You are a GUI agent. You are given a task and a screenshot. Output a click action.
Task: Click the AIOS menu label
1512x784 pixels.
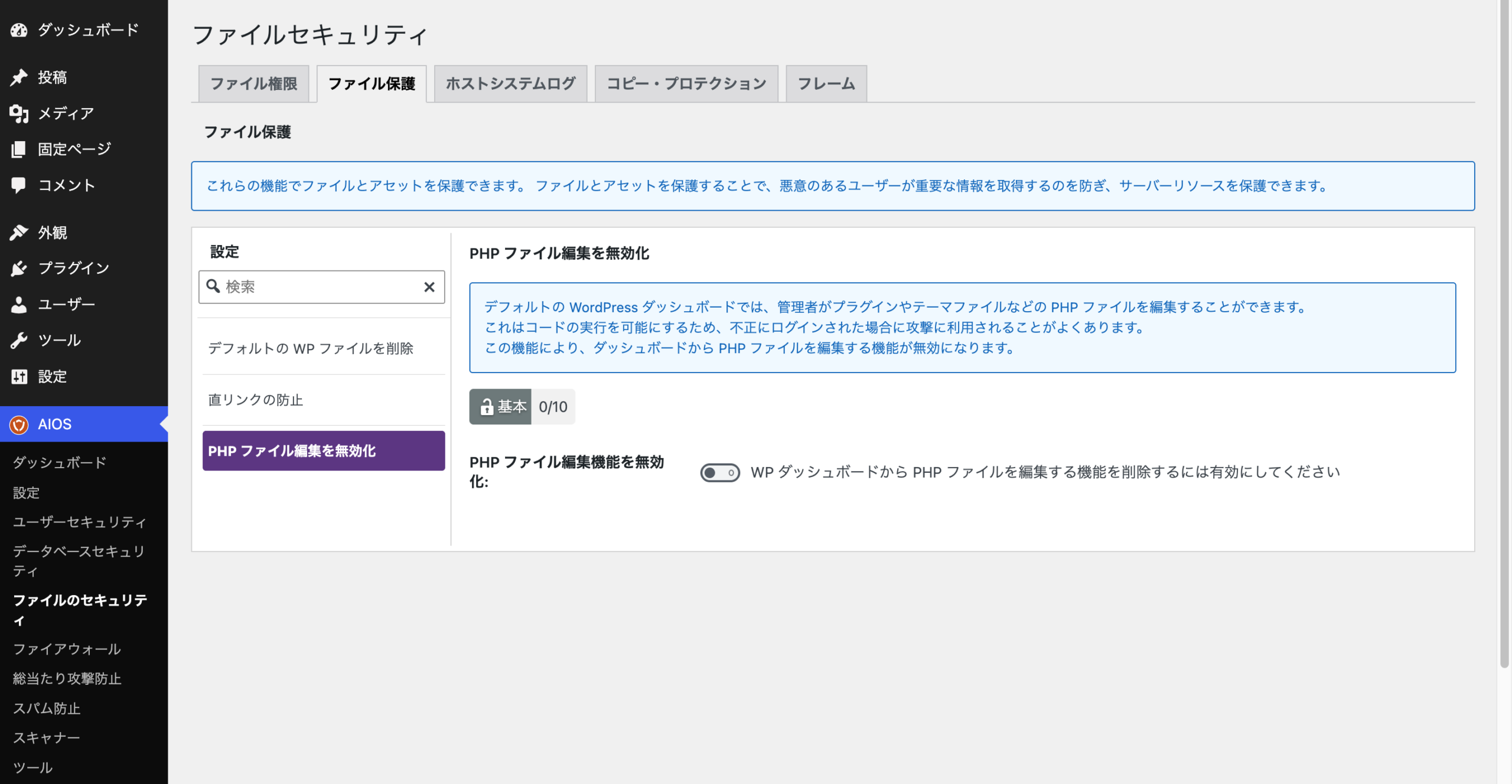(54, 424)
